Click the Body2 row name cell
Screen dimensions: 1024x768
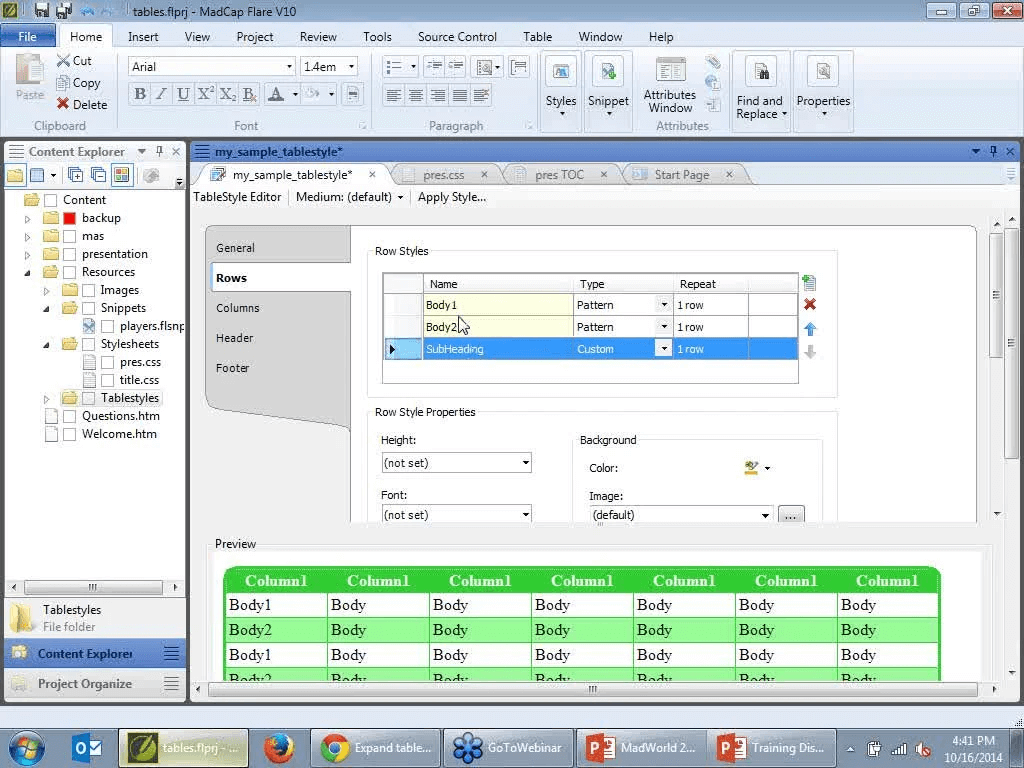(498, 327)
